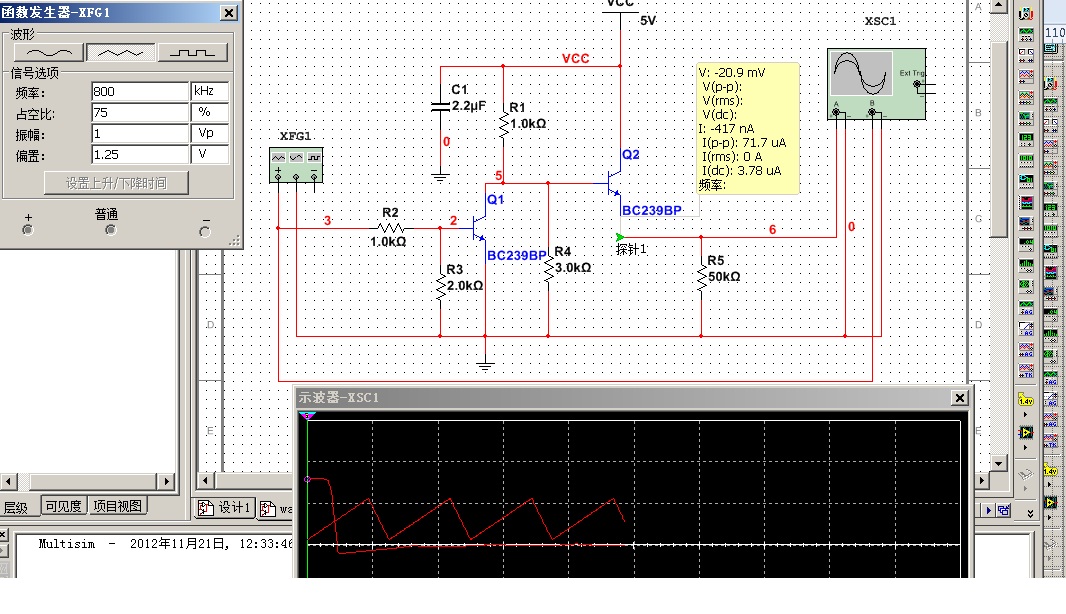Select square waveform in function generator
Viewport: 1066px width, 614px height.
(192, 52)
